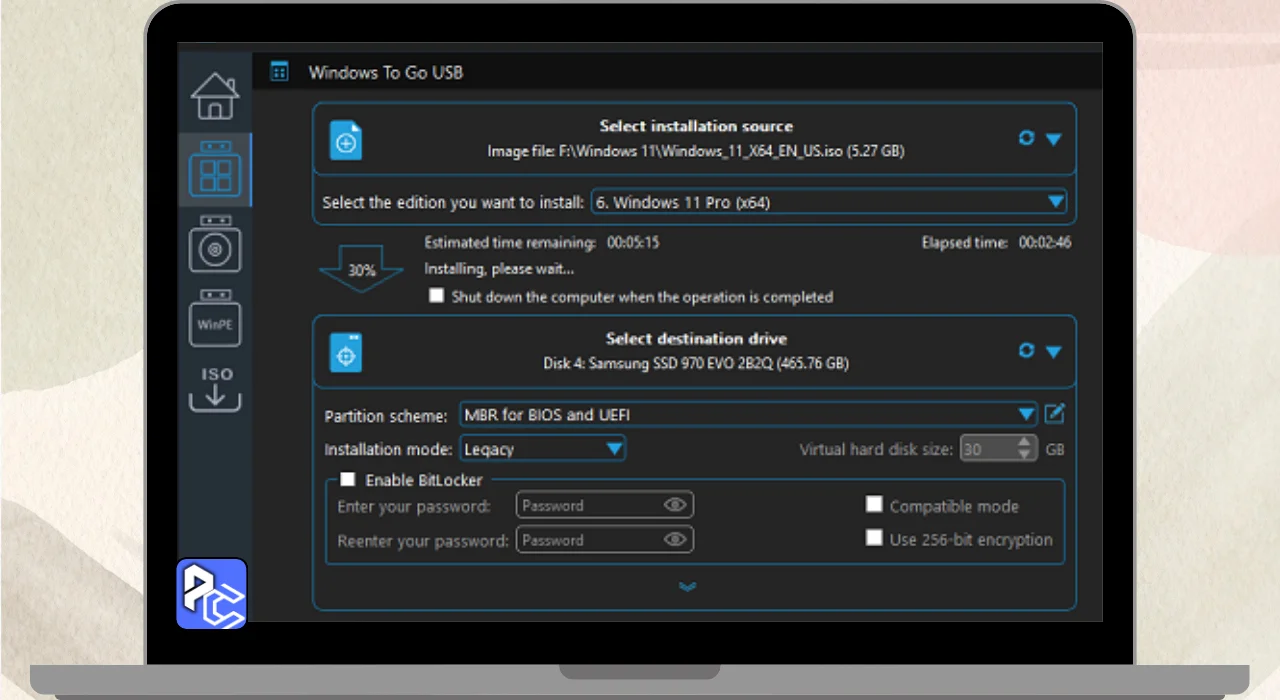This screenshot has height=700, width=1280.
Task: Refresh the destination drive list
Action: click(1026, 351)
